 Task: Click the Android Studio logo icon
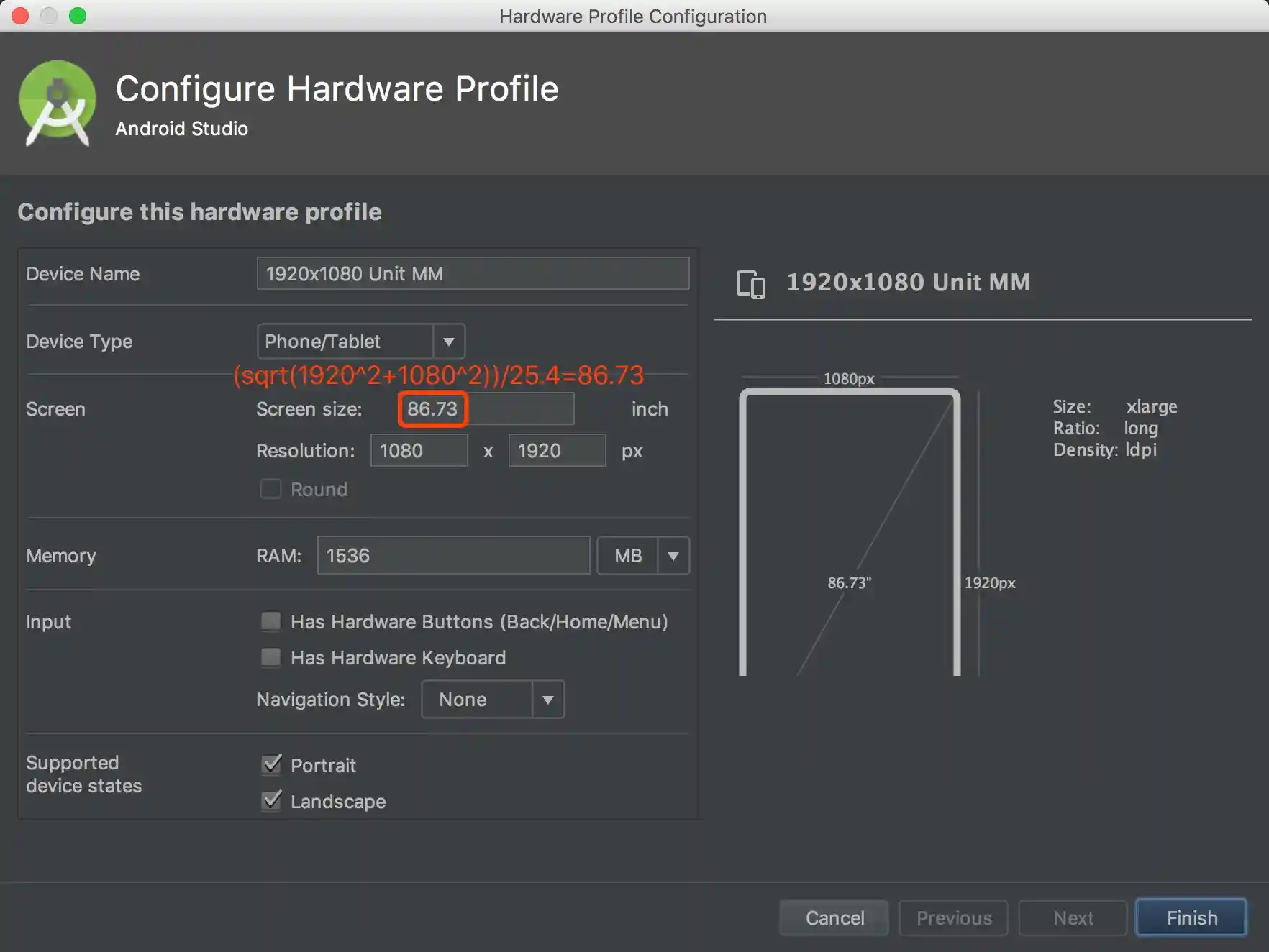(58, 104)
